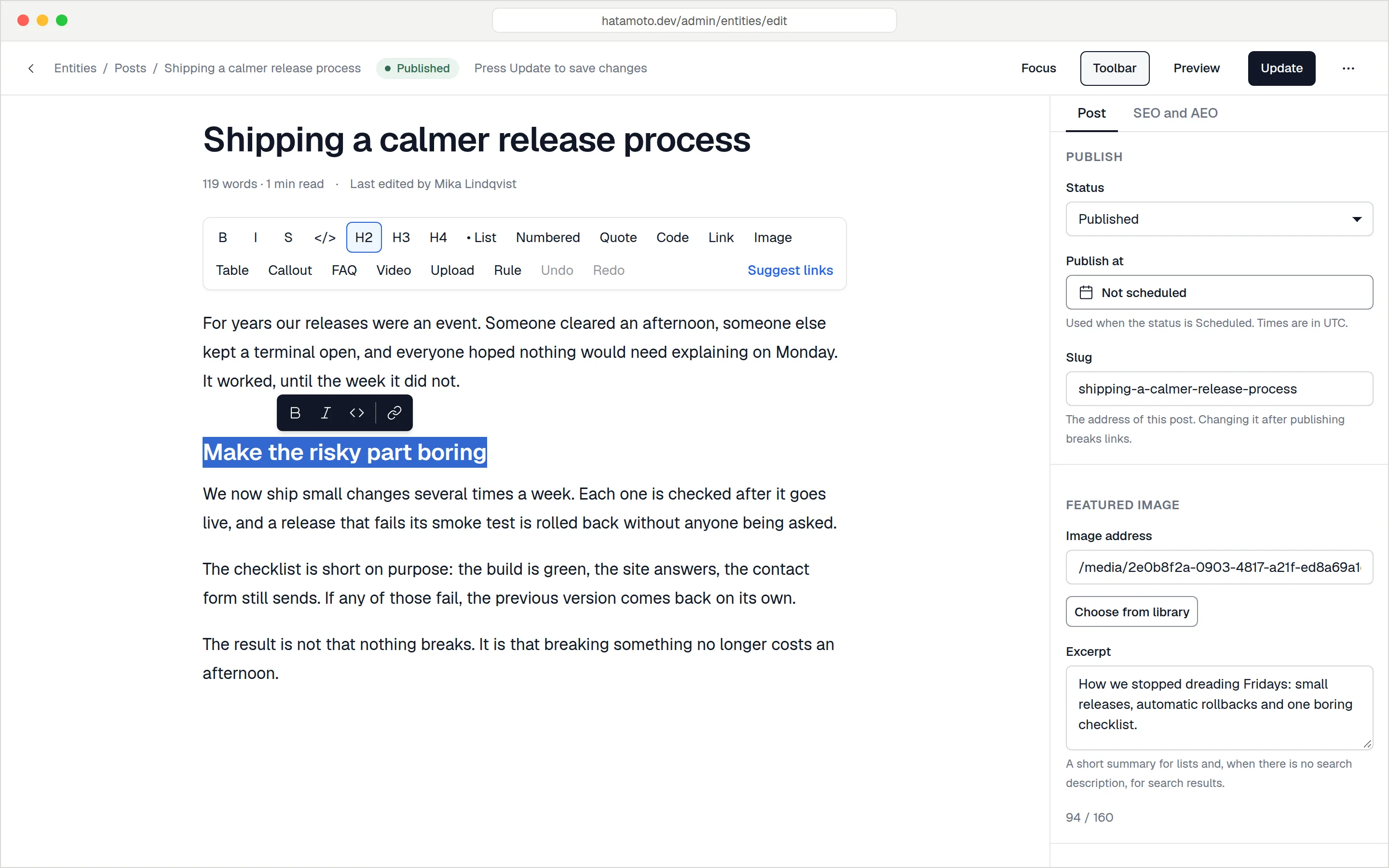Click the </> inline code toolbar button
The image size is (1389, 868).
click(x=325, y=237)
